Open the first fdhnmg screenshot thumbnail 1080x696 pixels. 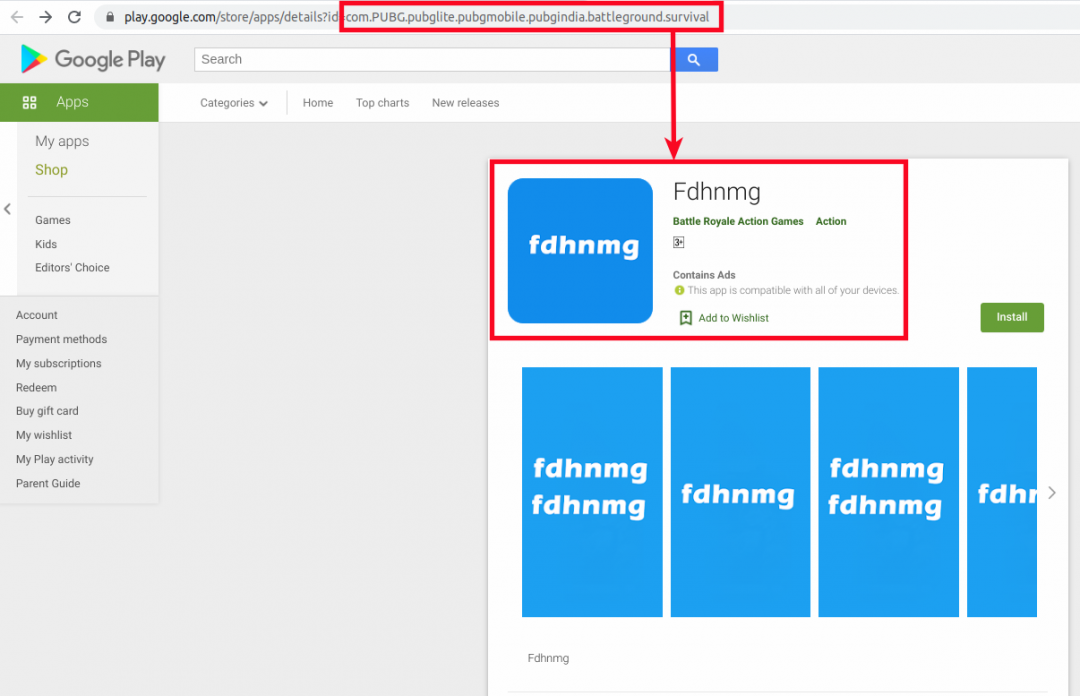click(x=591, y=491)
